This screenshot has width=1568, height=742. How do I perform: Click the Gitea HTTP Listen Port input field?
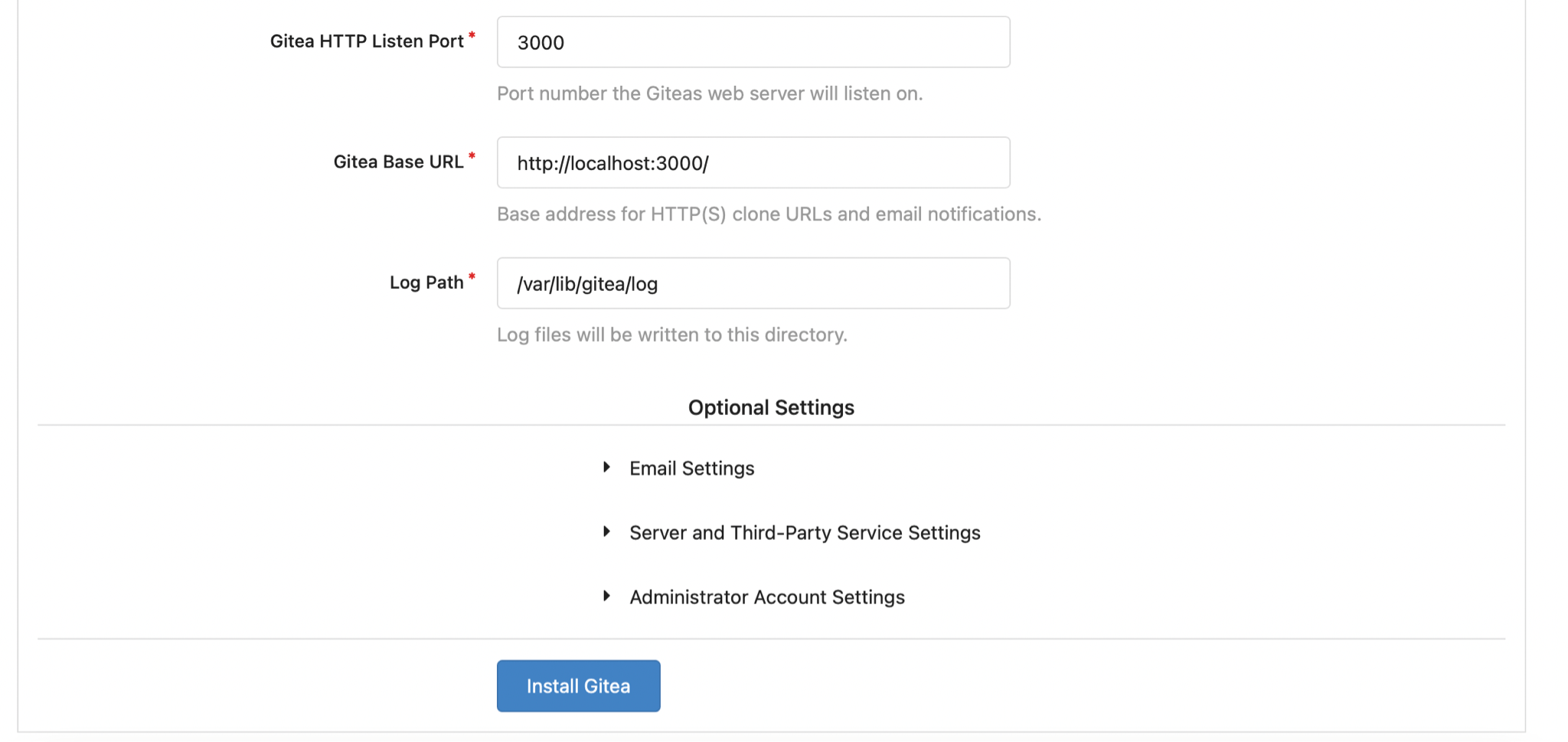pyautogui.click(x=753, y=42)
